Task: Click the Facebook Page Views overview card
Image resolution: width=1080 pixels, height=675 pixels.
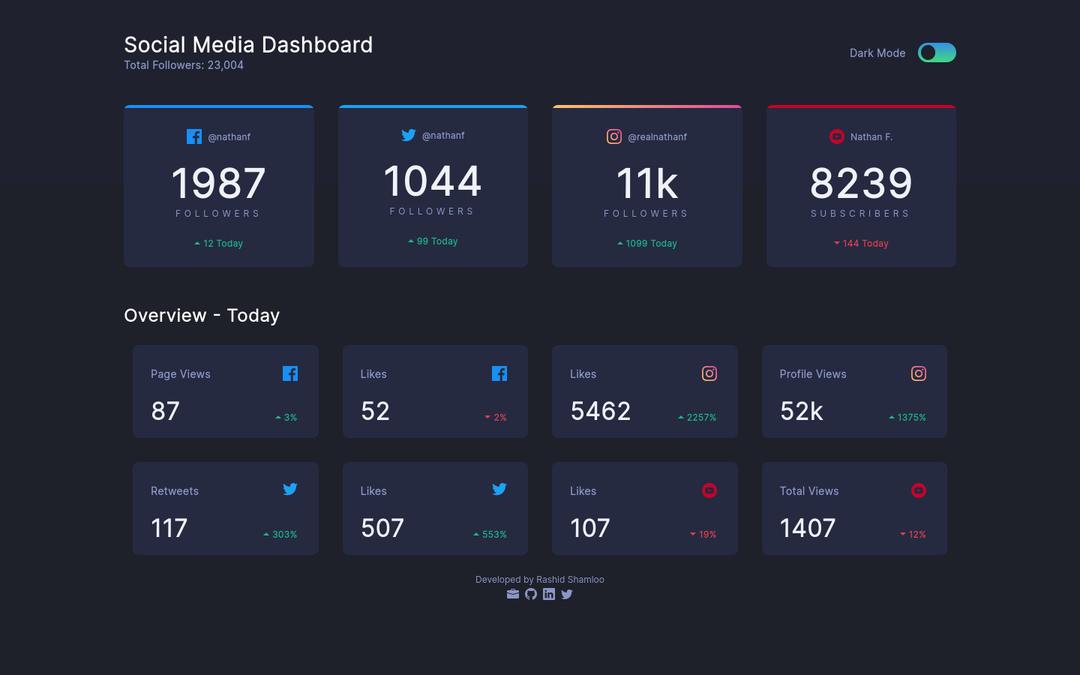Action: [225, 392]
